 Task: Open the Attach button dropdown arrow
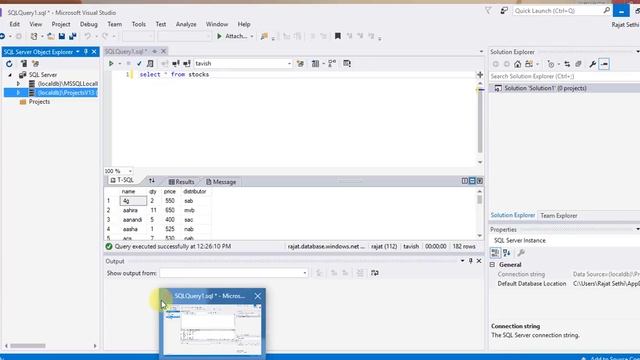point(251,36)
